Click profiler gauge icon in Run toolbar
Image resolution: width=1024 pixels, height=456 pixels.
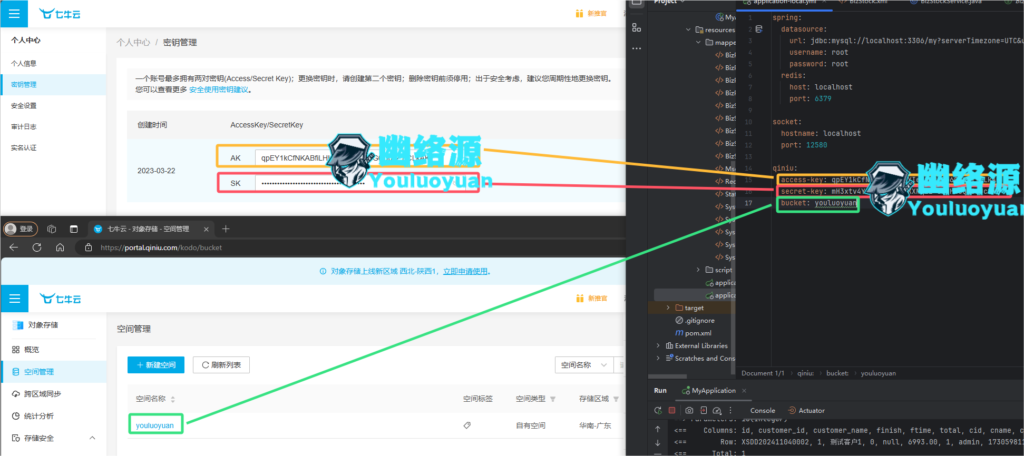717,410
